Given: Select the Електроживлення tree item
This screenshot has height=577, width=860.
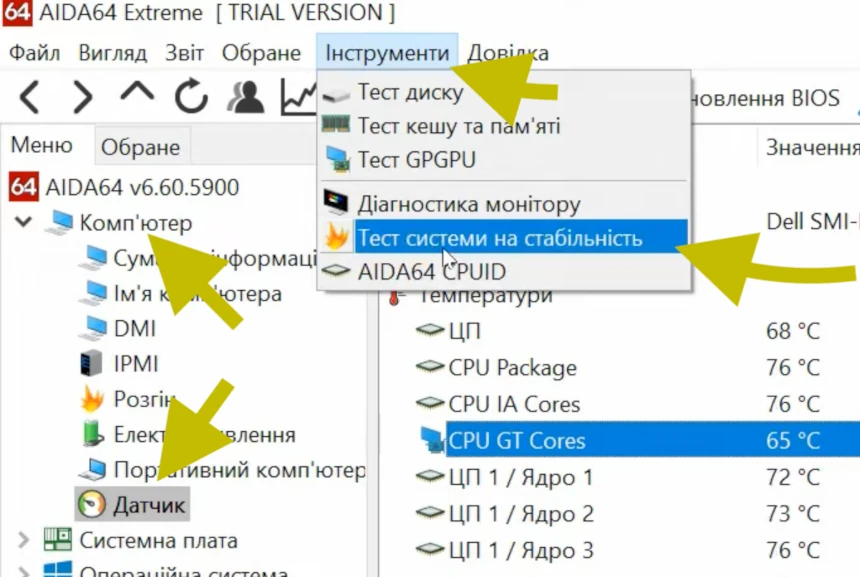Looking at the screenshot, I should [205, 435].
